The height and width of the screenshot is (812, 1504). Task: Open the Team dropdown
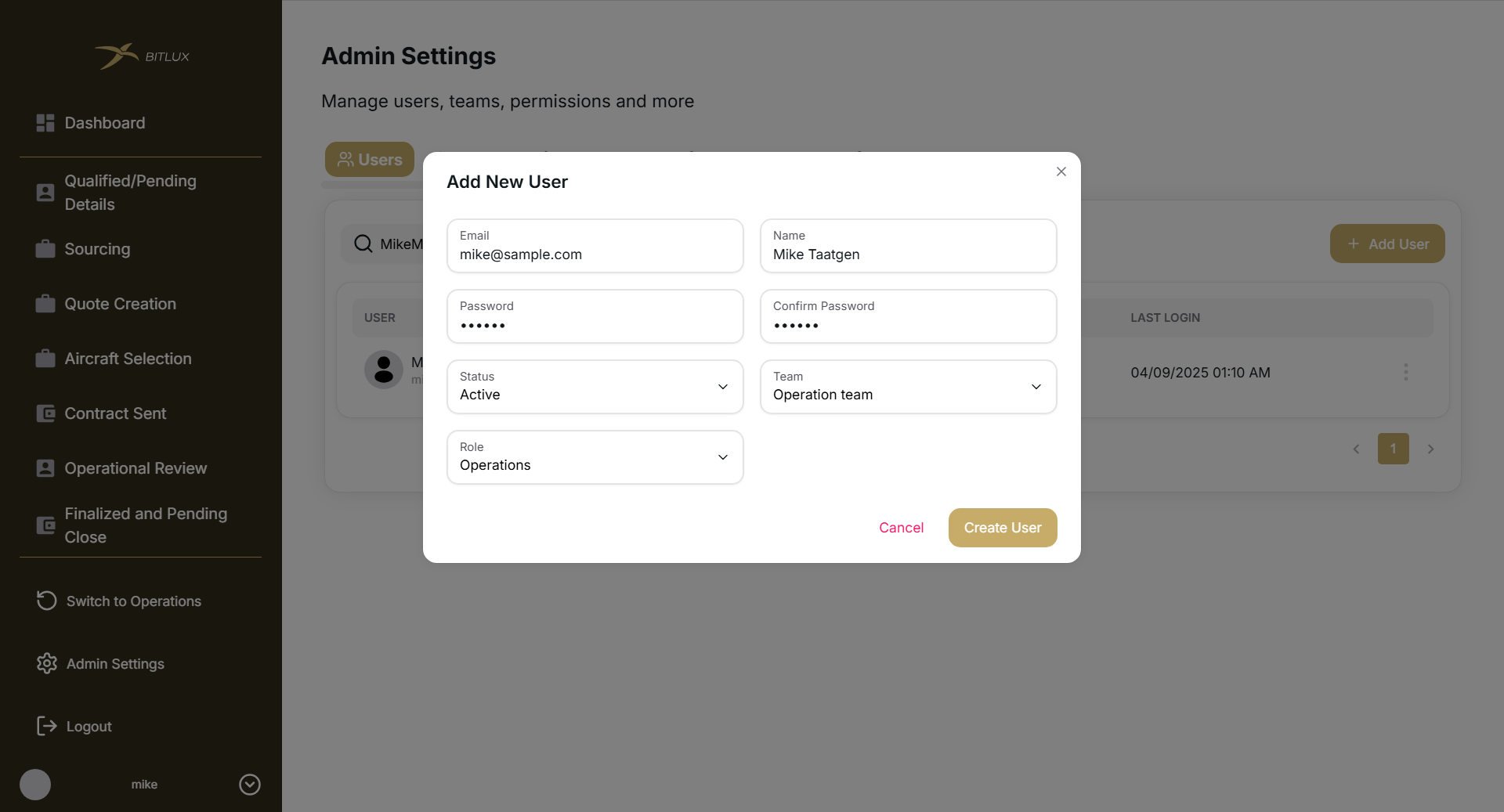click(x=909, y=387)
